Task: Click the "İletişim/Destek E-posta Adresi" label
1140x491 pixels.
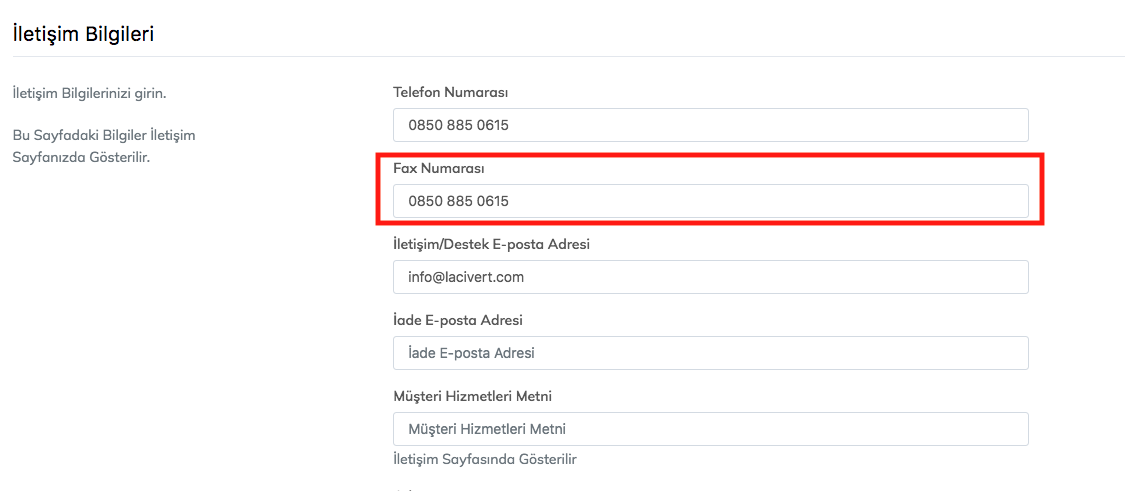Action: pyautogui.click(x=491, y=244)
